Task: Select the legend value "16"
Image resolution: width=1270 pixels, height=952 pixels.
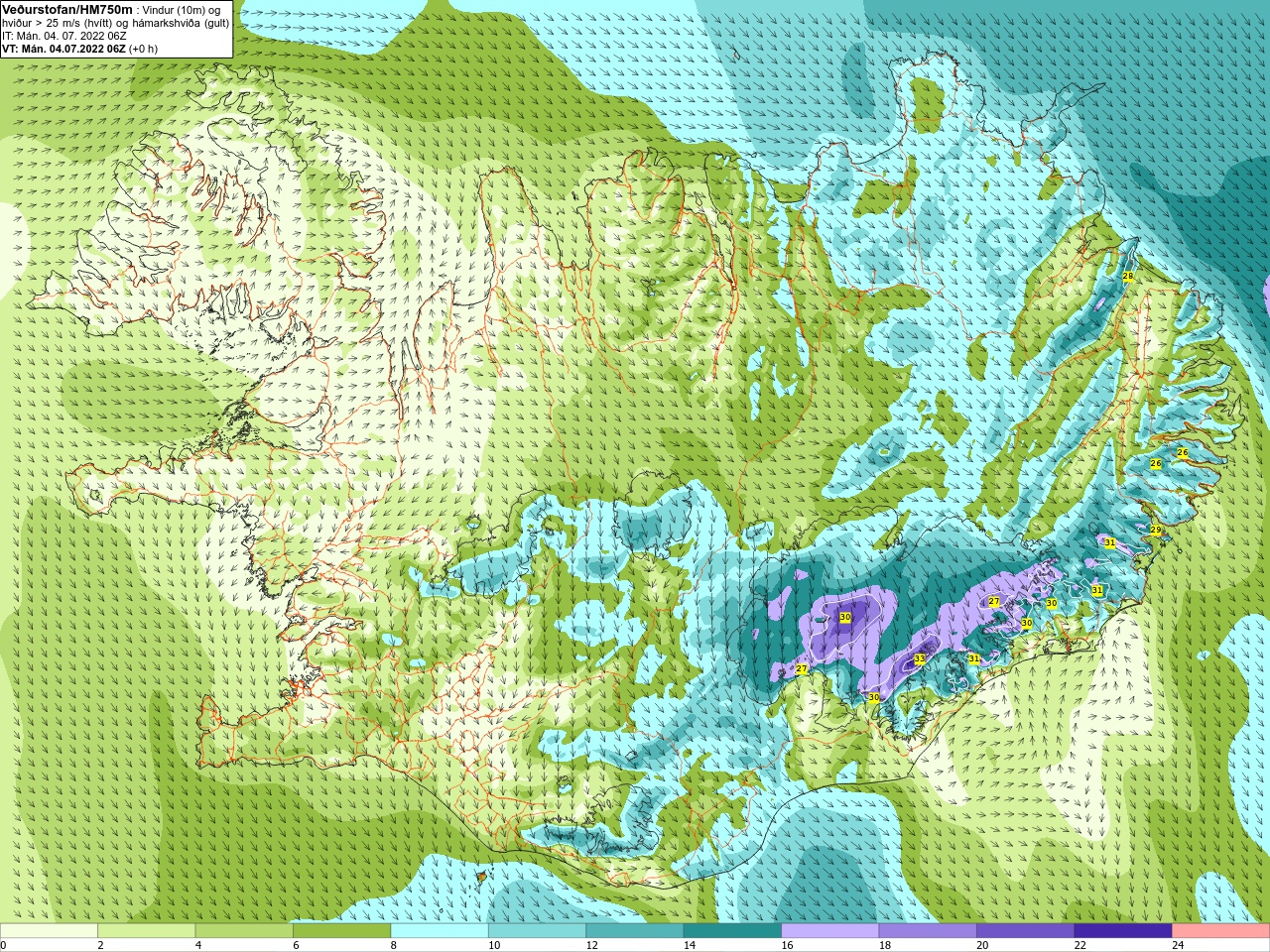Action: (787, 945)
